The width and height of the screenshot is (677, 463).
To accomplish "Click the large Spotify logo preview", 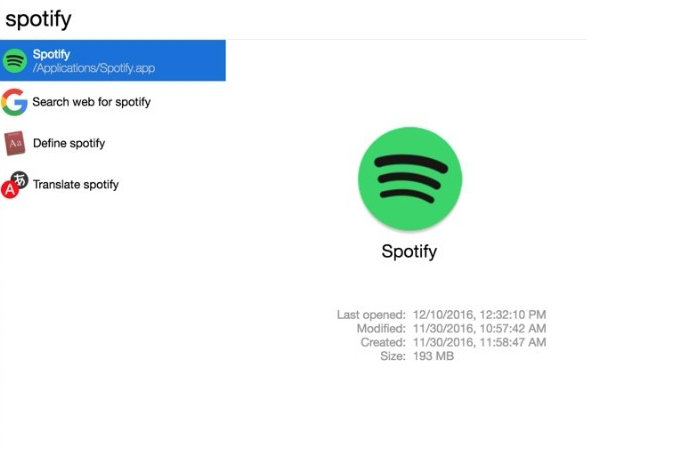I will (x=410, y=179).
